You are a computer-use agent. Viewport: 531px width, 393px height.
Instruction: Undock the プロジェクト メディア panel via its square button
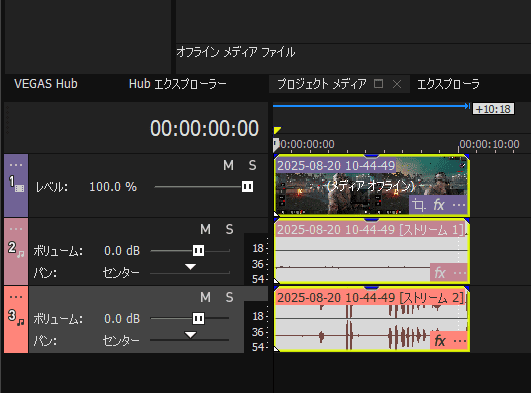pos(379,84)
